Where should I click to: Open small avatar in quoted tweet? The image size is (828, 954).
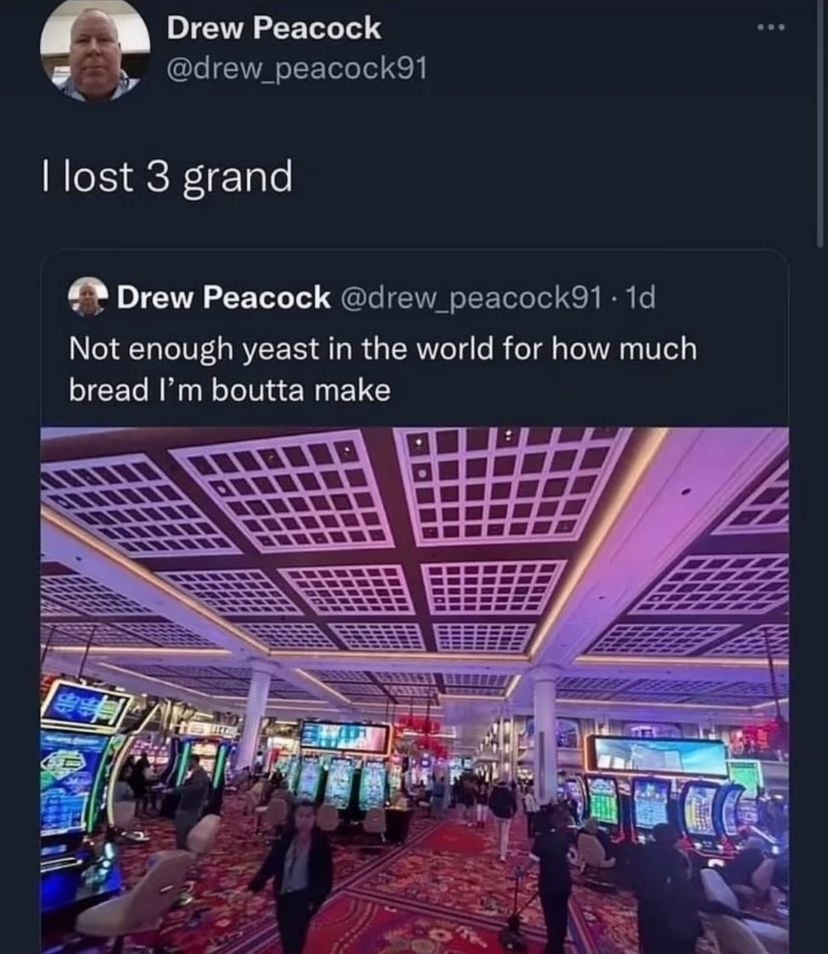point(88,297)
